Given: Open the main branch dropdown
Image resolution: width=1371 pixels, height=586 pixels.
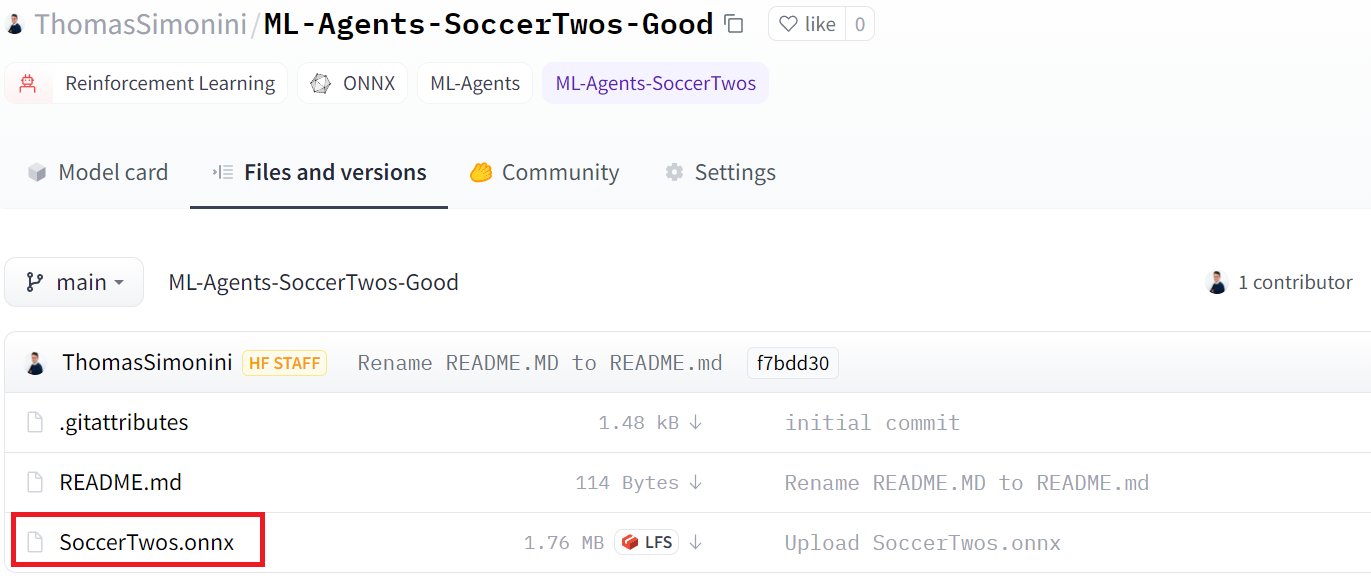Looking at the screenshot, I should coord(74,283).
